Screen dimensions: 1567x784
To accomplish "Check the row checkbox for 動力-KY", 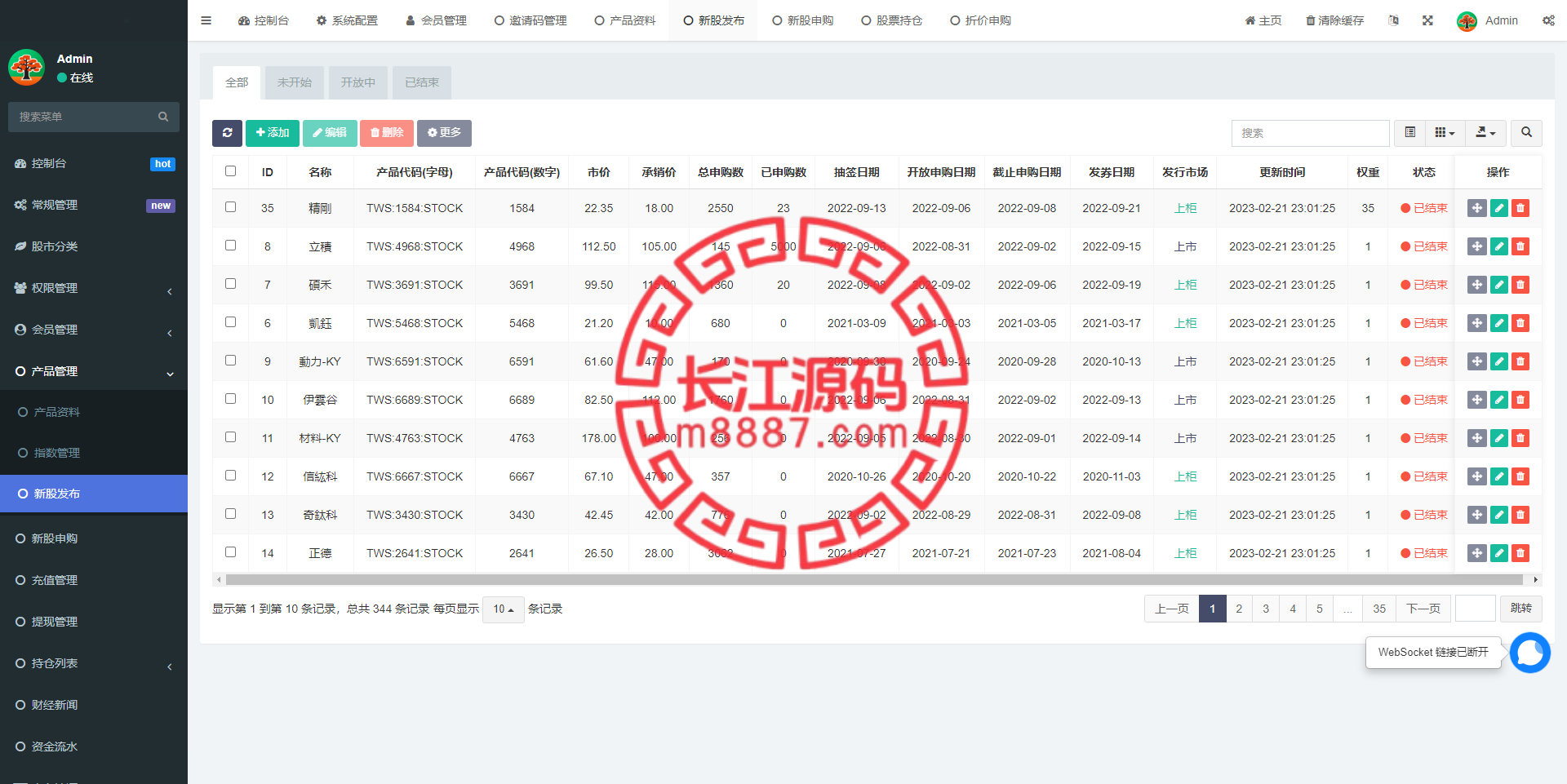I will 230,361.
